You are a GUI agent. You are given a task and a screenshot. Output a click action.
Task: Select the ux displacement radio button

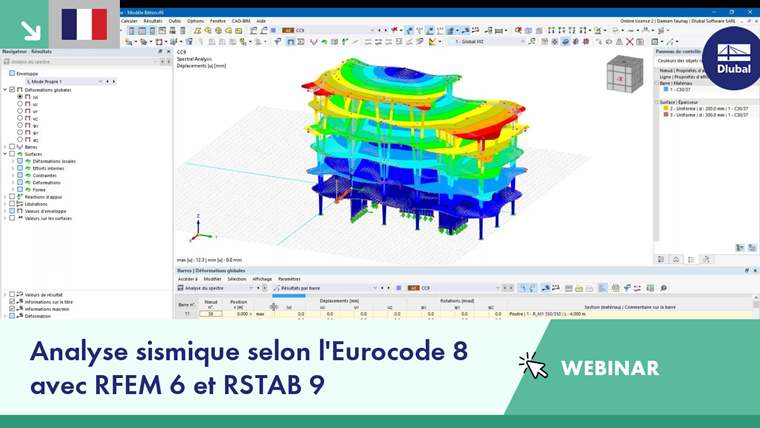[20, 104]
